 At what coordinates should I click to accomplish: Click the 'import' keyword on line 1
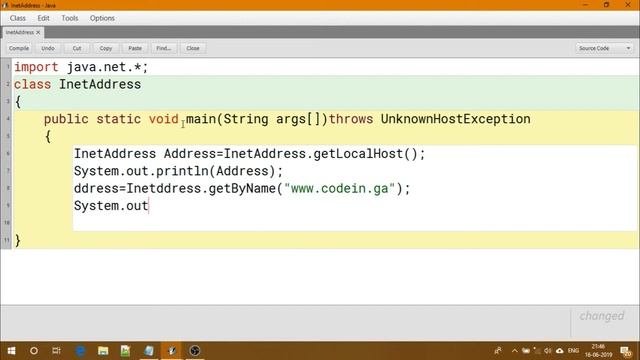(36, 67)
